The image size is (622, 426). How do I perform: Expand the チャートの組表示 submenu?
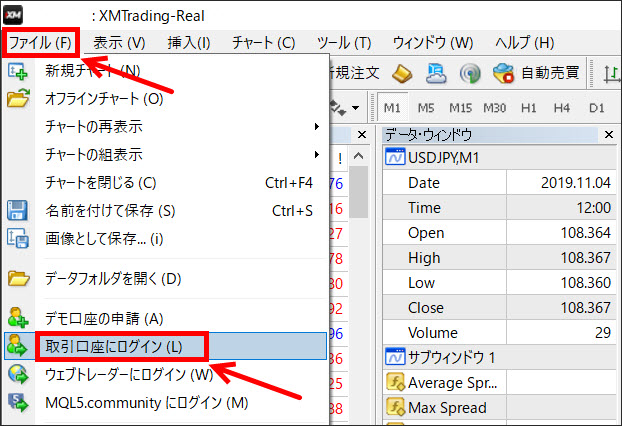tap(182, 154)
